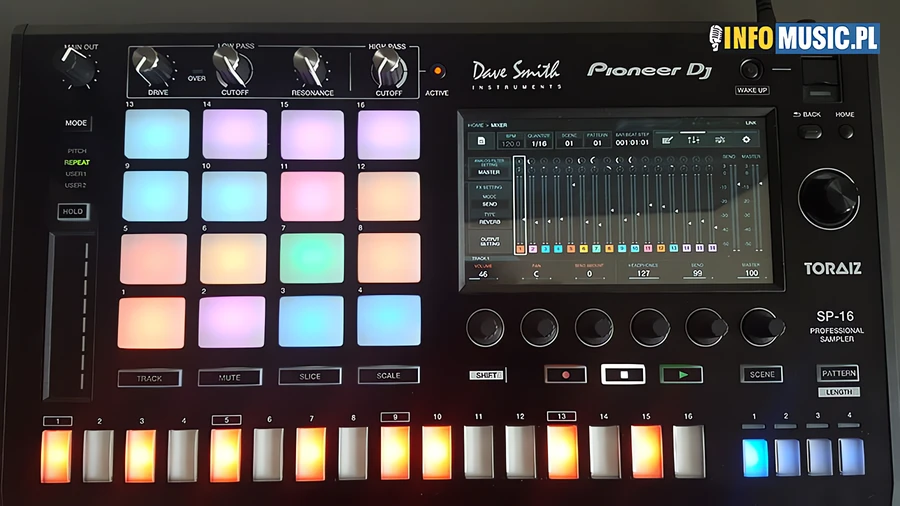Tap performance pad 1

(152, 322)
